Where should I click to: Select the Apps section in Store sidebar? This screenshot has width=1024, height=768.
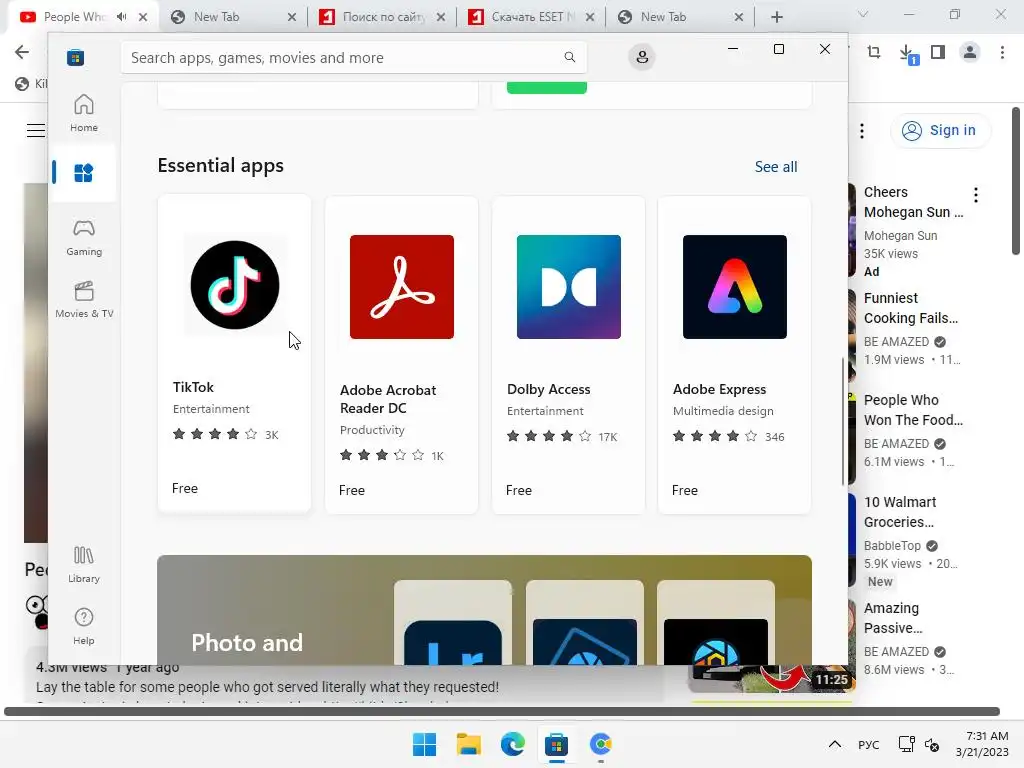coord(84,173)
